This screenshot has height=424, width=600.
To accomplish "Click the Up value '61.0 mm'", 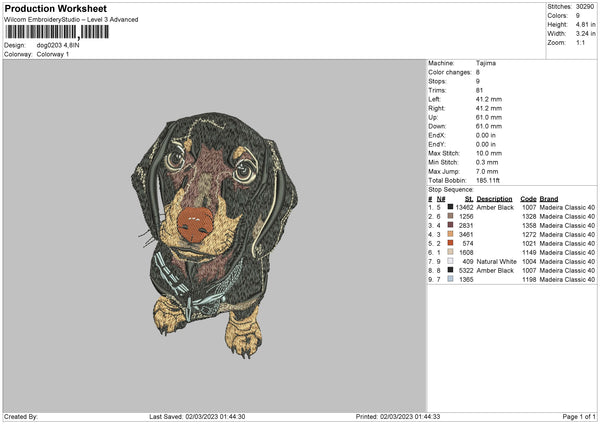I will click(x=489, y=117).
